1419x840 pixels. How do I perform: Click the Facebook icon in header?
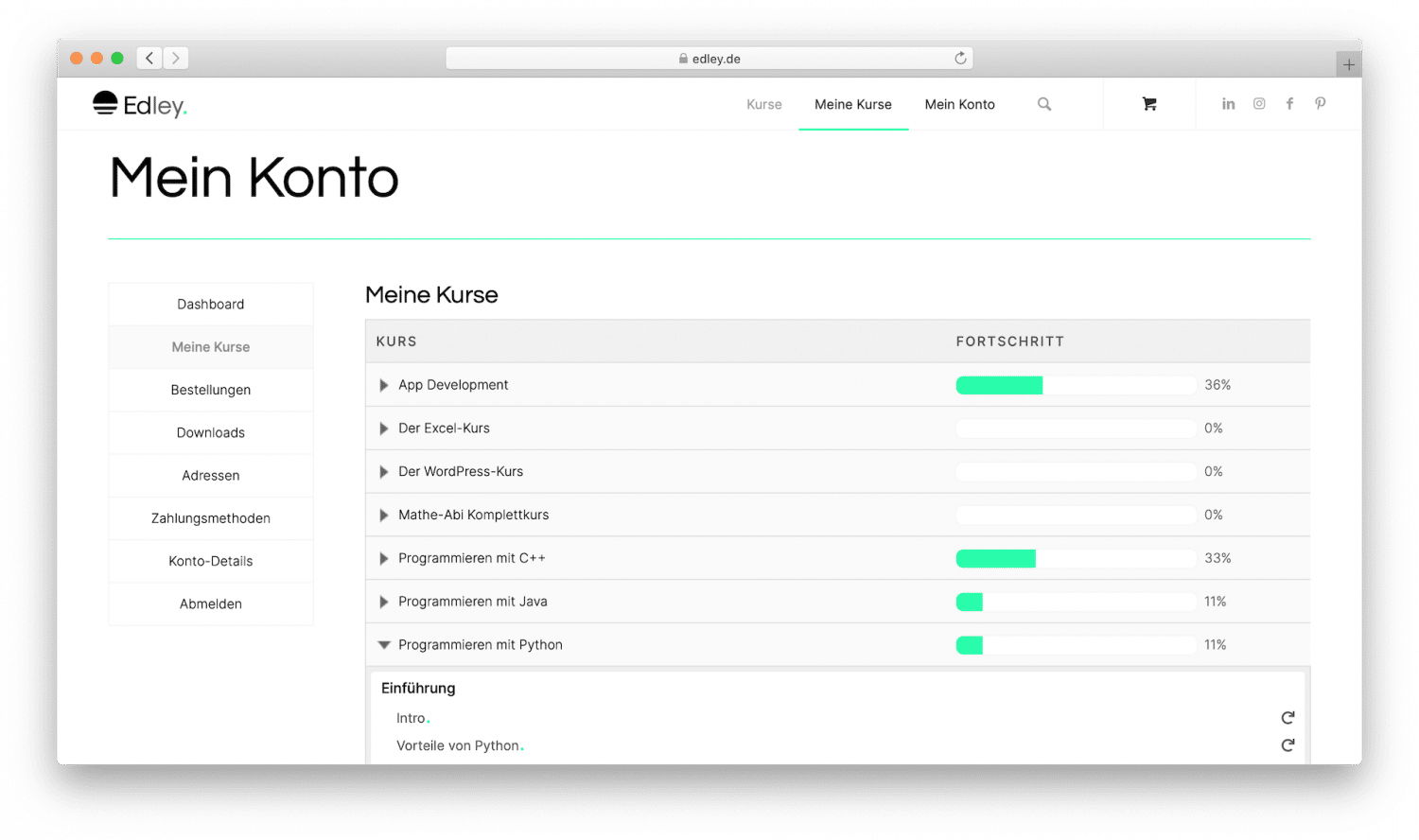[1289, 104]
